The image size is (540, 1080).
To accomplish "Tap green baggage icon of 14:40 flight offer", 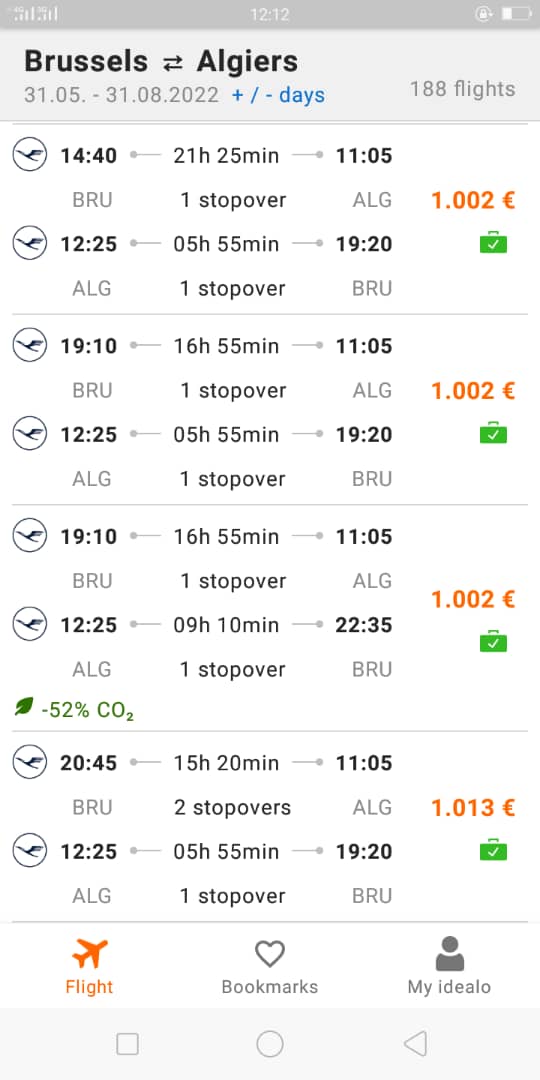I will (x=493, y=243).
